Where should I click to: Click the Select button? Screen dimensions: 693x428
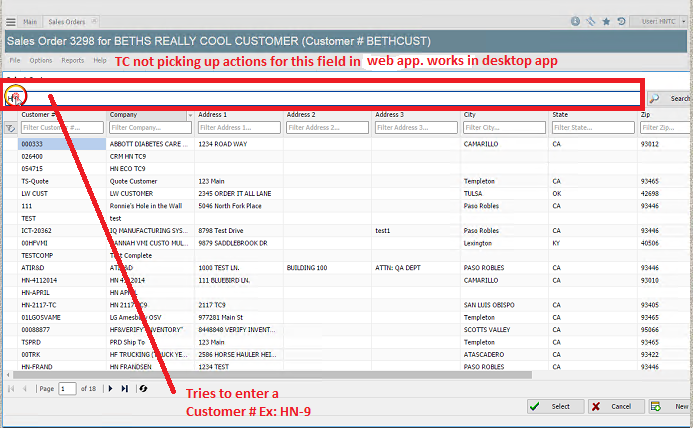point(553,406)
